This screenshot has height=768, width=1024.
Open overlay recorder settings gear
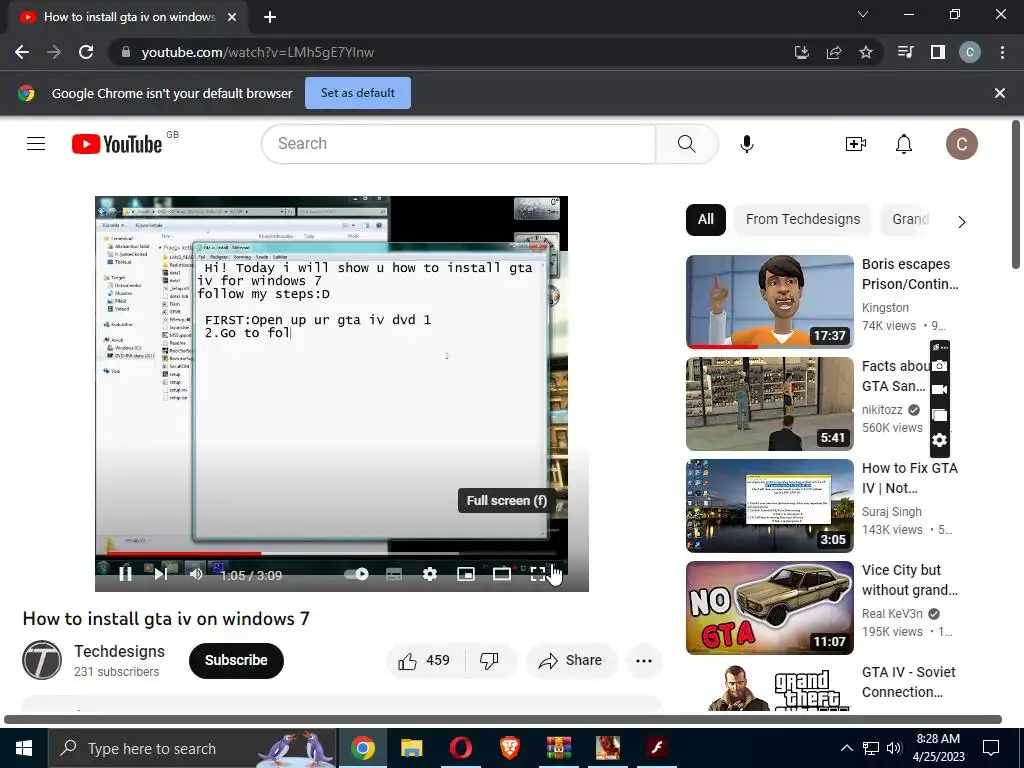[x=939, y=440]
